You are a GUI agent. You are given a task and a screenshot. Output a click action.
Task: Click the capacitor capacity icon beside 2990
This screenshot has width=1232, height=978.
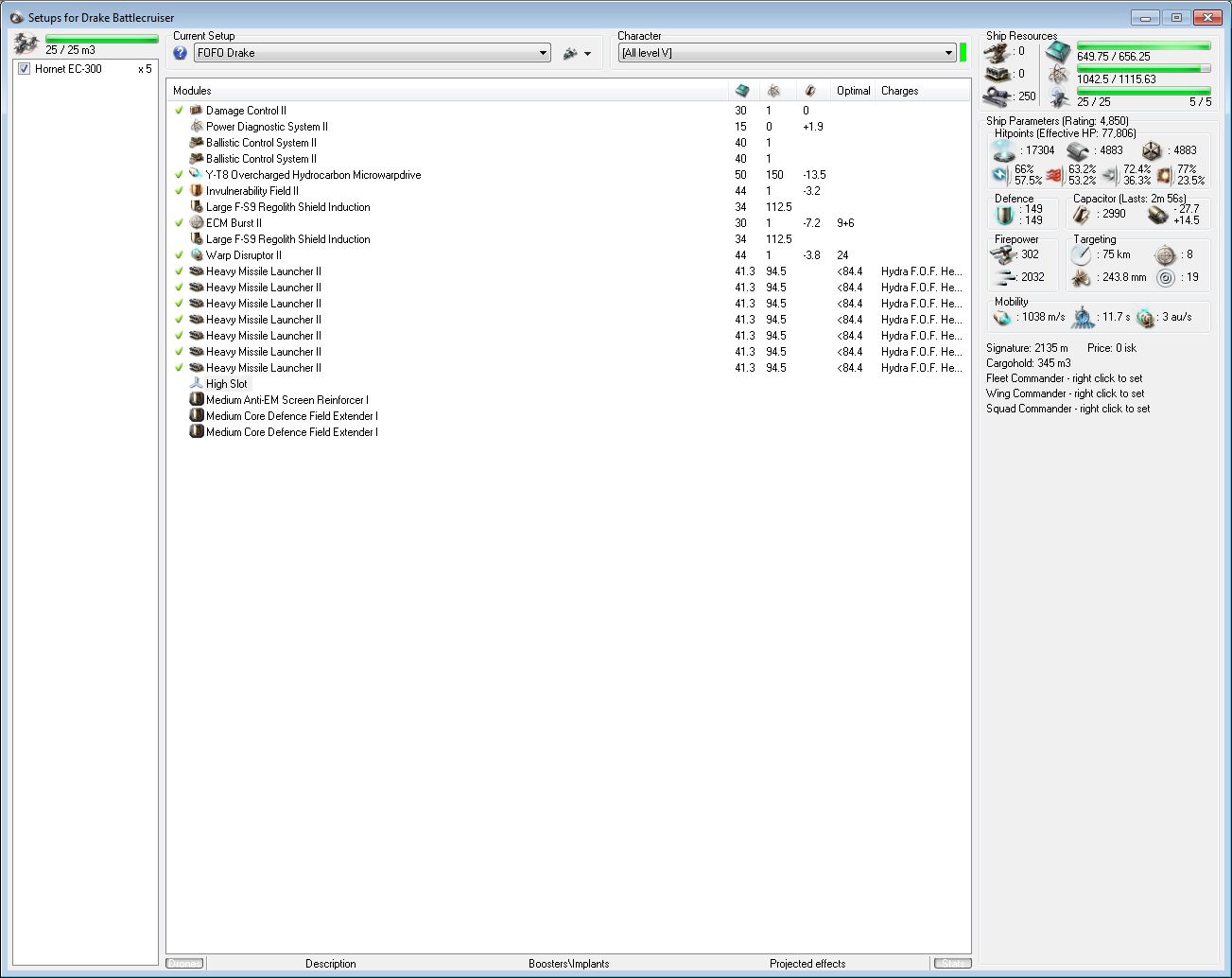1082,215
